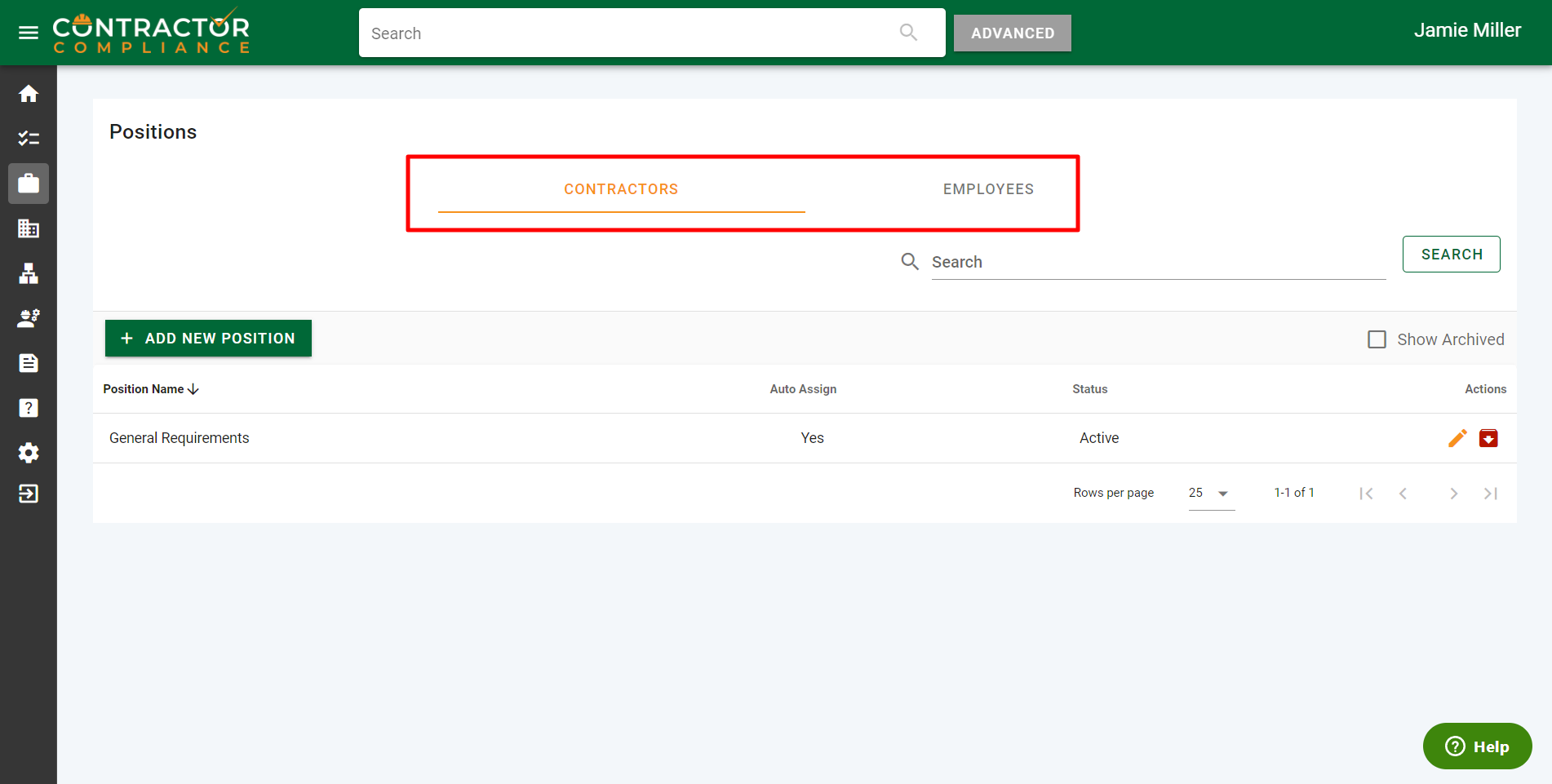This screenshot has width=1552, height=784.
Task: Click the logout sidebar icon
Action: [x=29, y=494]
